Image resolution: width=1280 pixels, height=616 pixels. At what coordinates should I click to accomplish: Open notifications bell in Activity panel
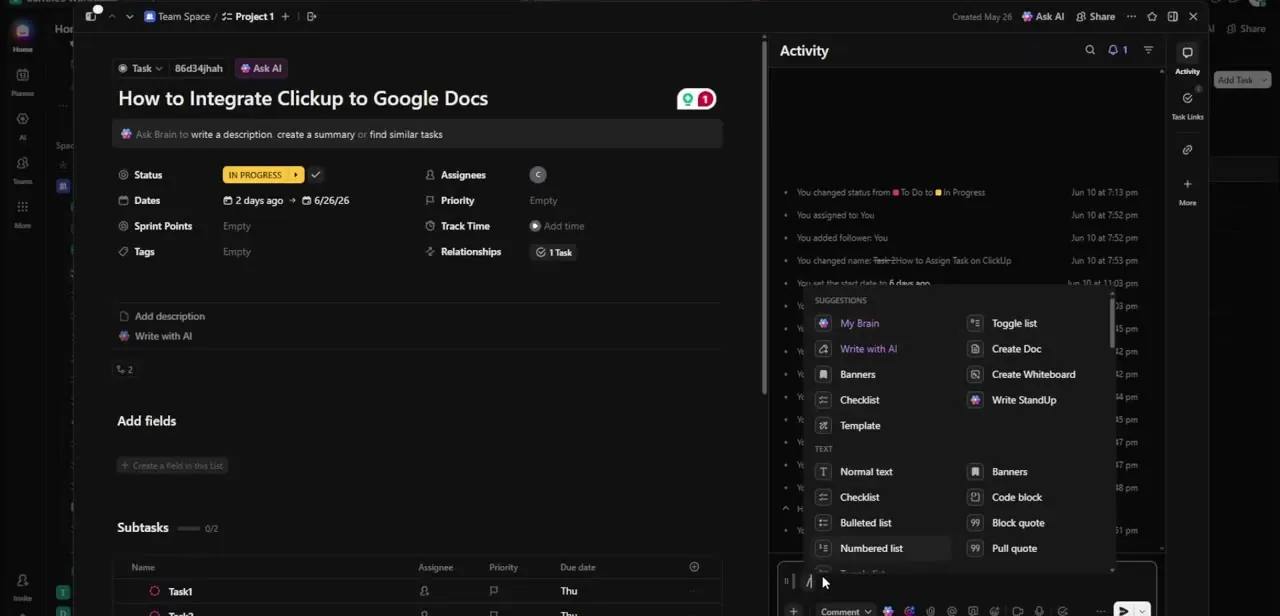(1117, 50)
